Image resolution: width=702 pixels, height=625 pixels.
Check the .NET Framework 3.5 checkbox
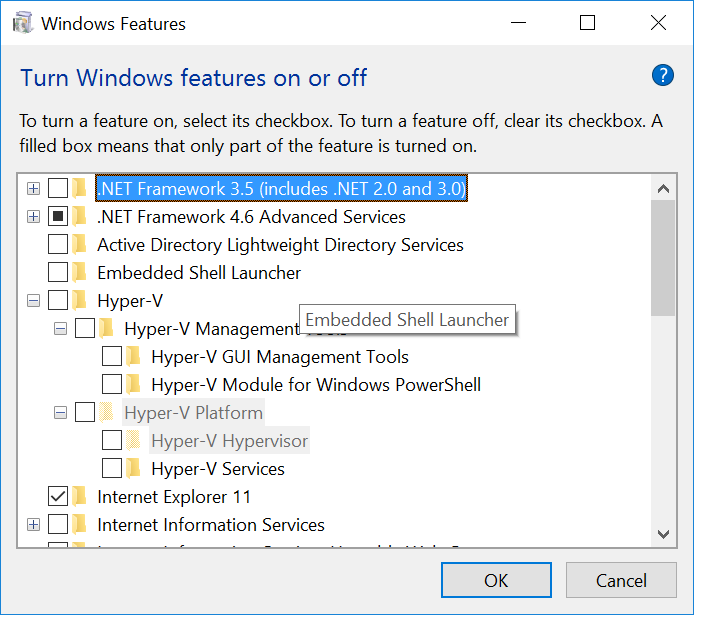[x=58, y=188]
